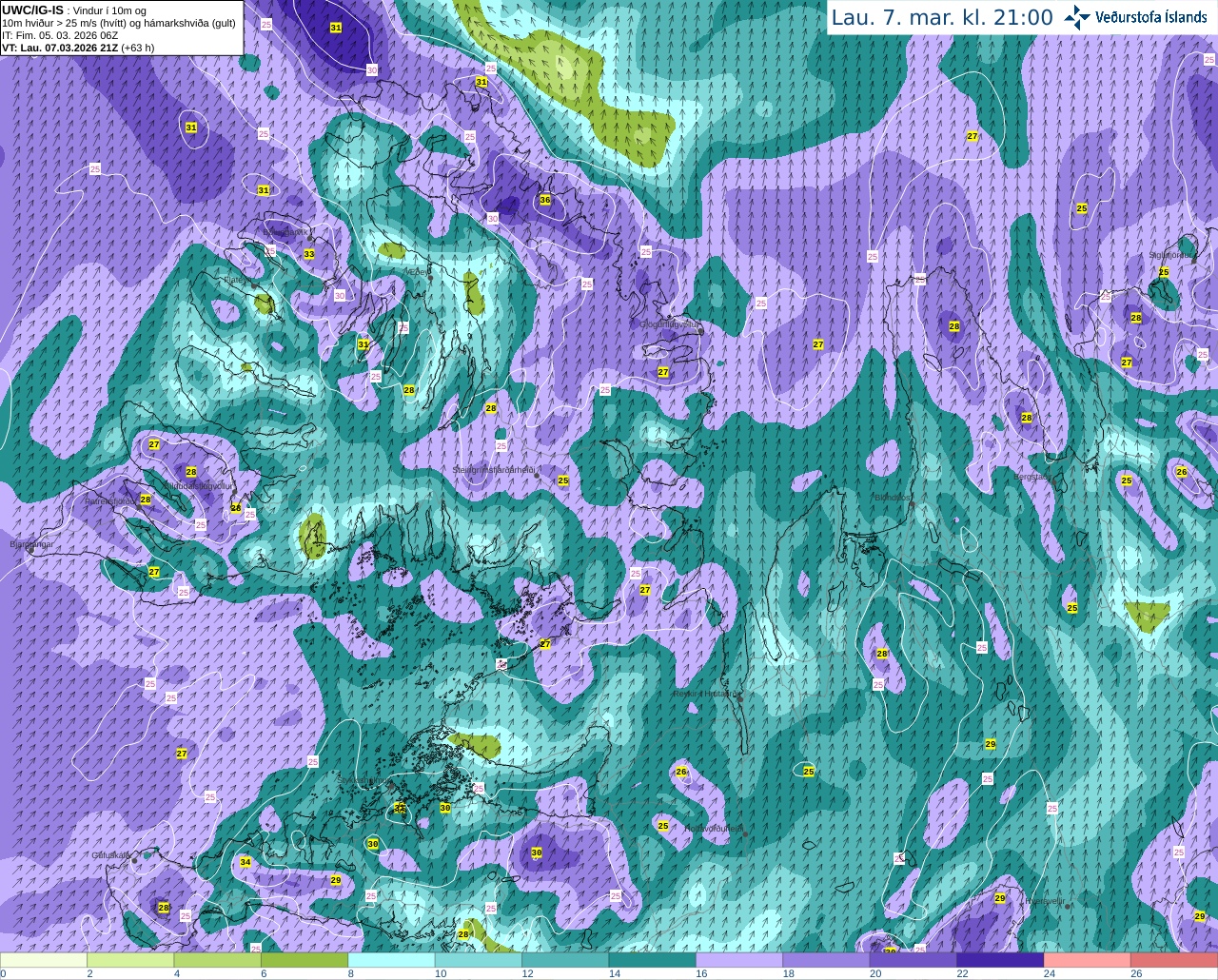Click the legend scale value 22

(x=962, y=973)
